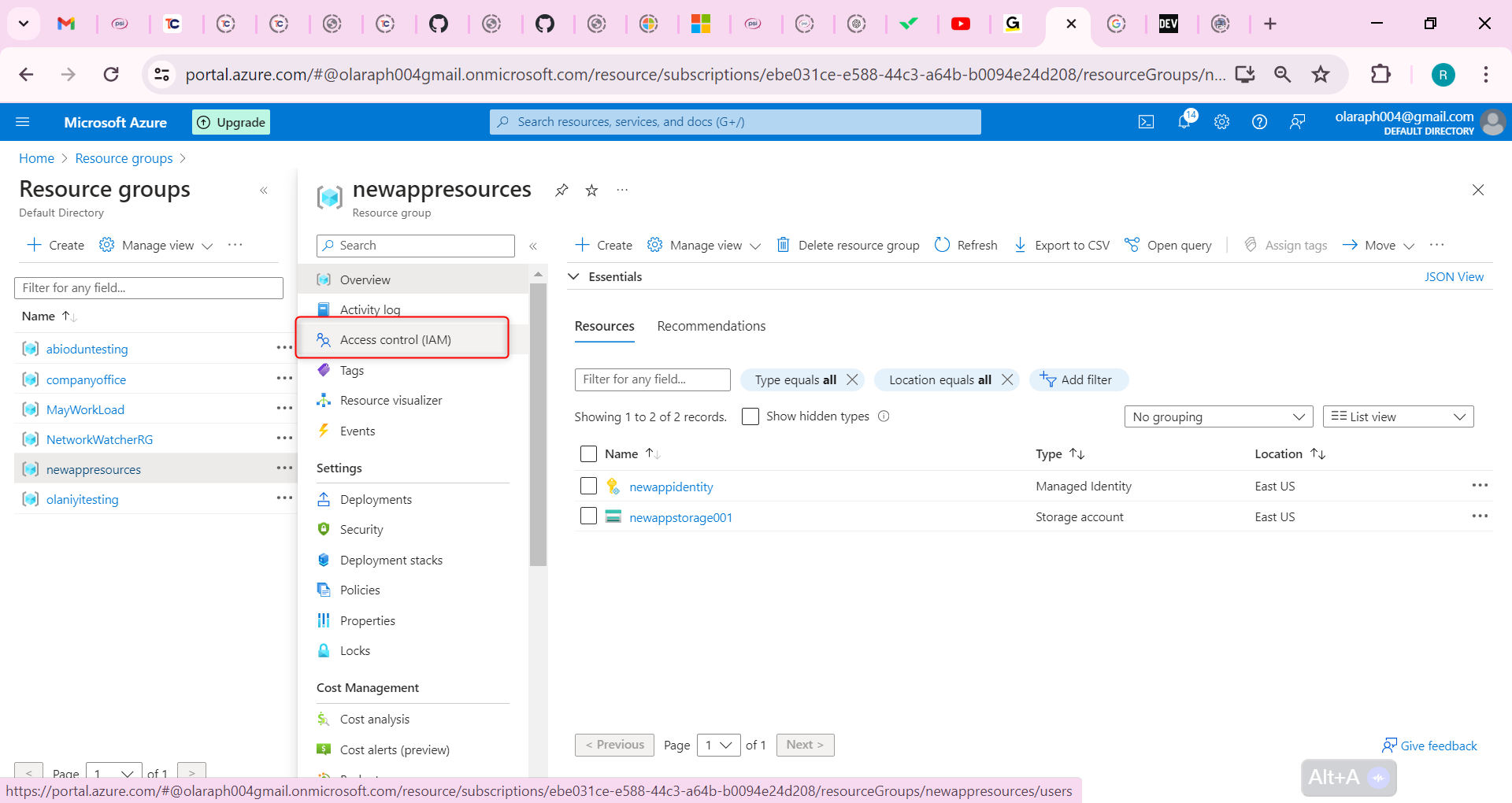Sort resources by Type column

(x=1060, y=453)
